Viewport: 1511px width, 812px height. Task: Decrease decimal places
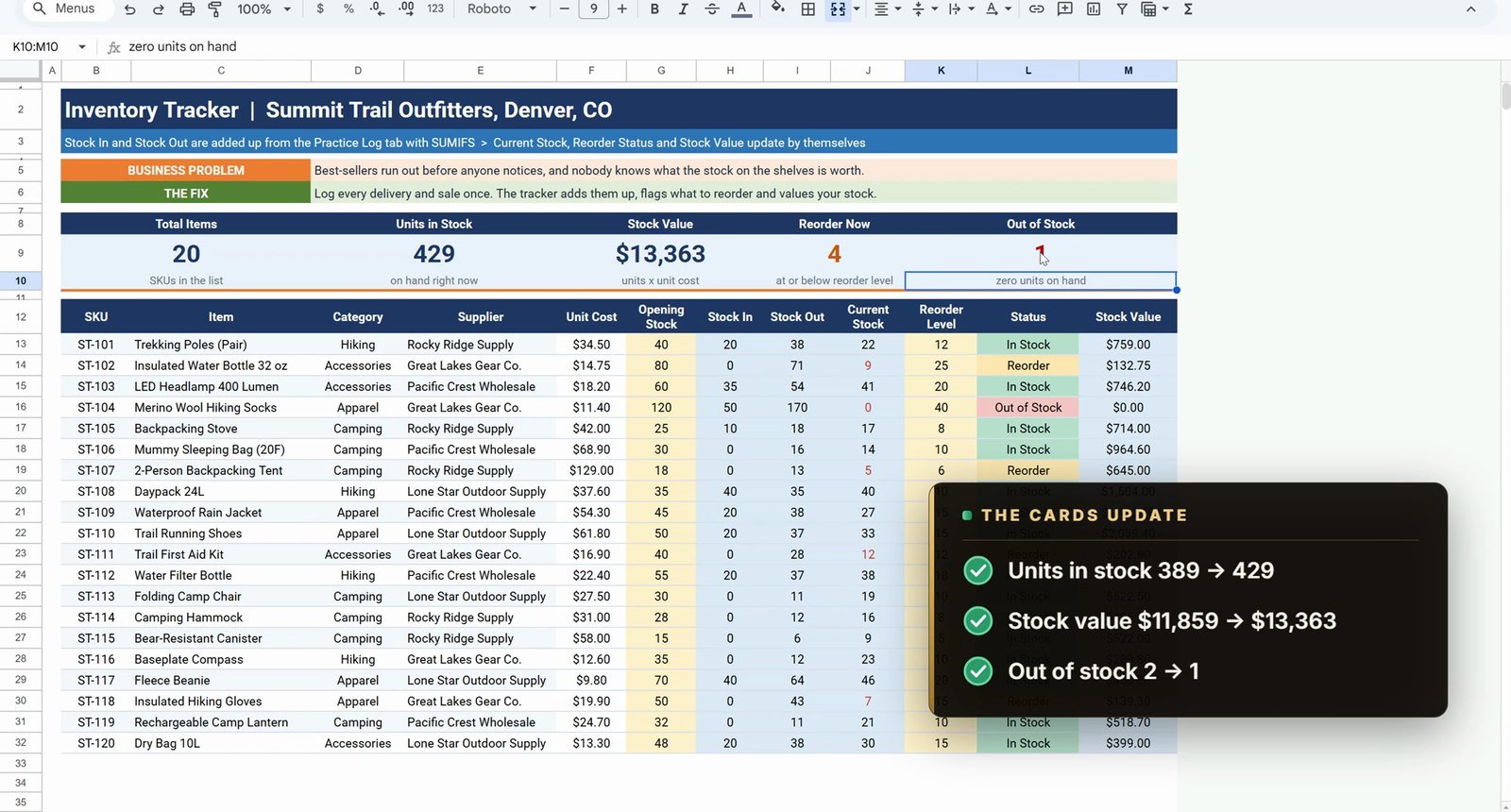click(x=377, y=8)
